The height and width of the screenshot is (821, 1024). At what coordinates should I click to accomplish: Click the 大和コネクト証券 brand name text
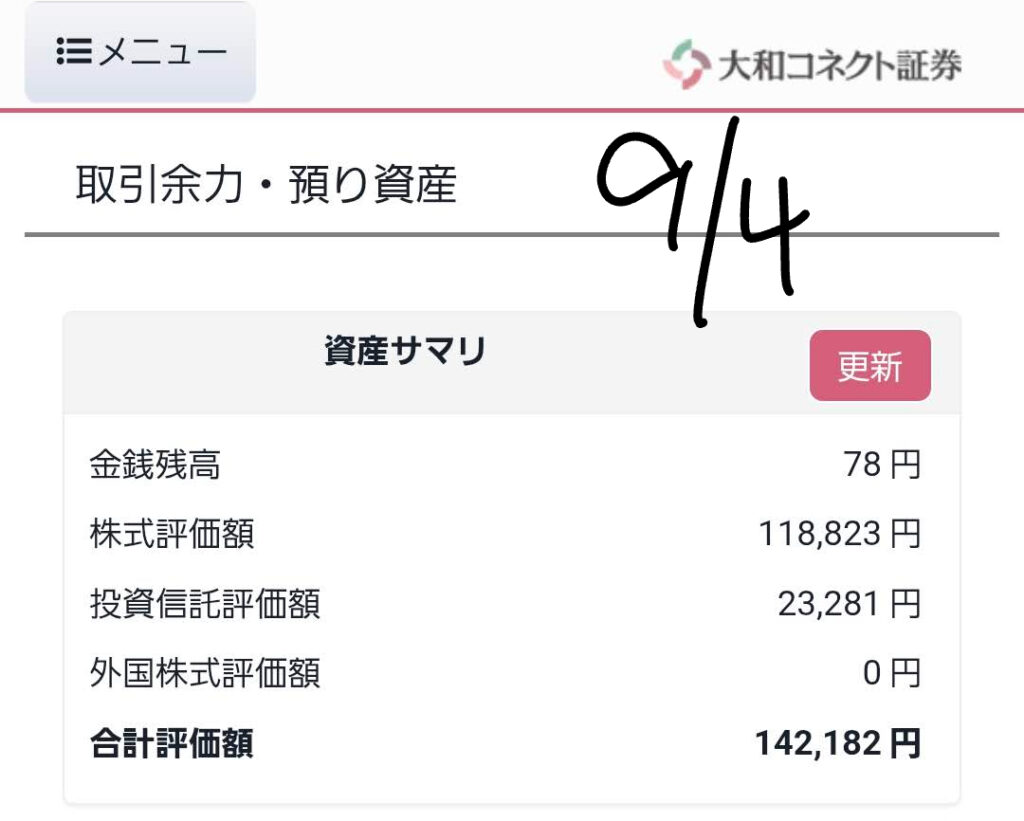click(840, 65)
